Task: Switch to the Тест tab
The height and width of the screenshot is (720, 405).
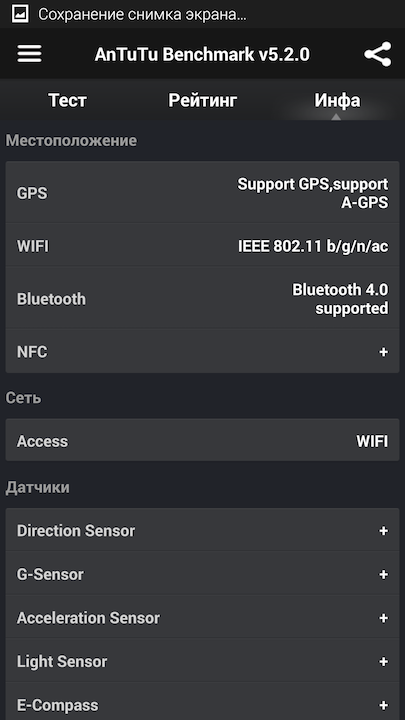Action: [68, 100]
